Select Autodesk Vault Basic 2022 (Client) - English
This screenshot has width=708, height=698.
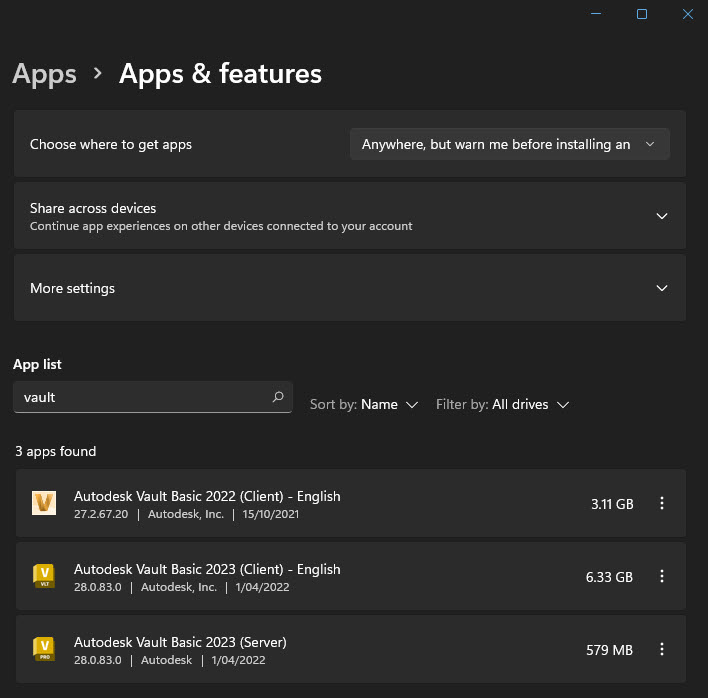(350, 503)
